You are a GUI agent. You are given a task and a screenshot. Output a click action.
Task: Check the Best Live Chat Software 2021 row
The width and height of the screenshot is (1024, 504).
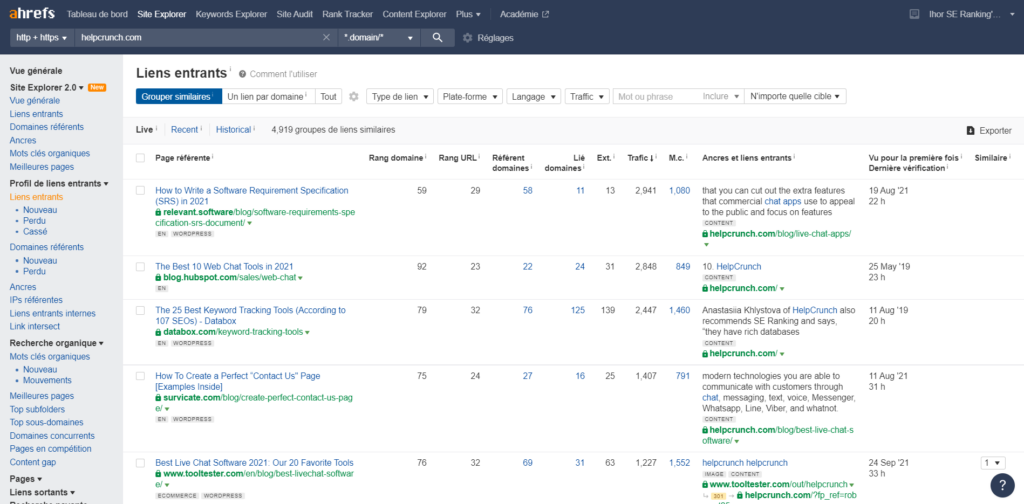click(140, 463)
